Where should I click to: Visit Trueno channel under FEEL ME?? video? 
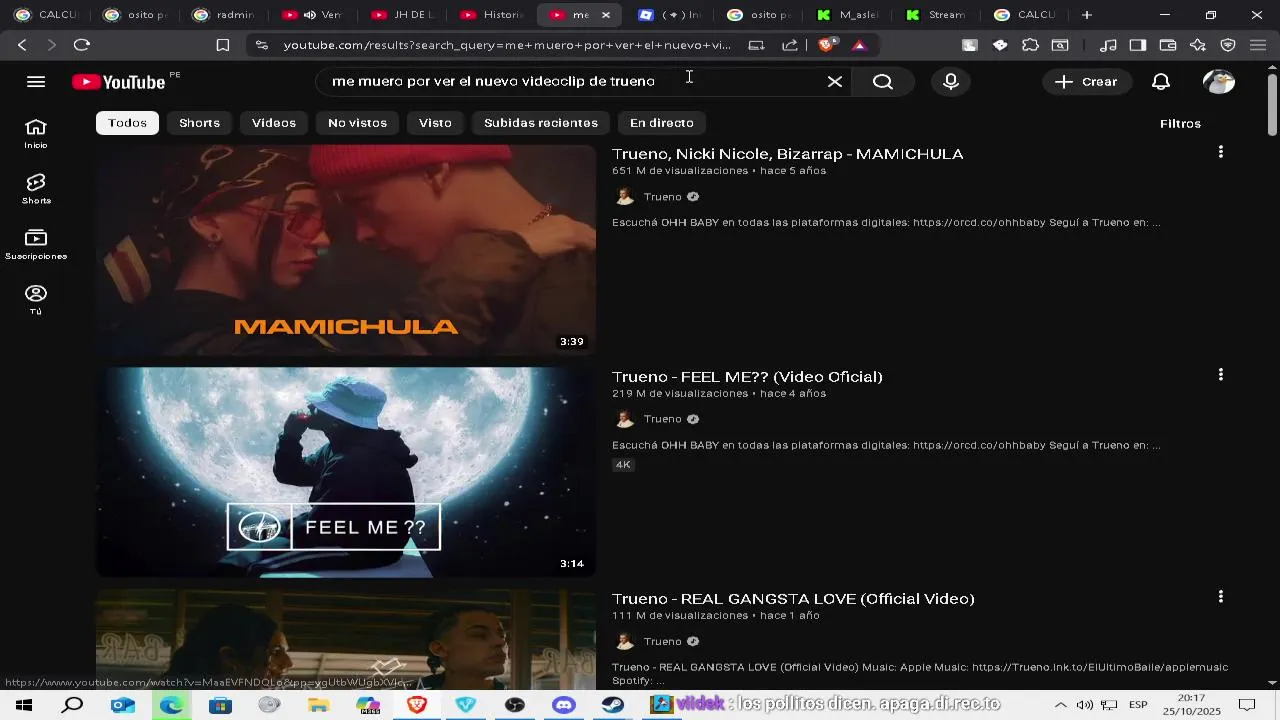[x=662, y=419]
